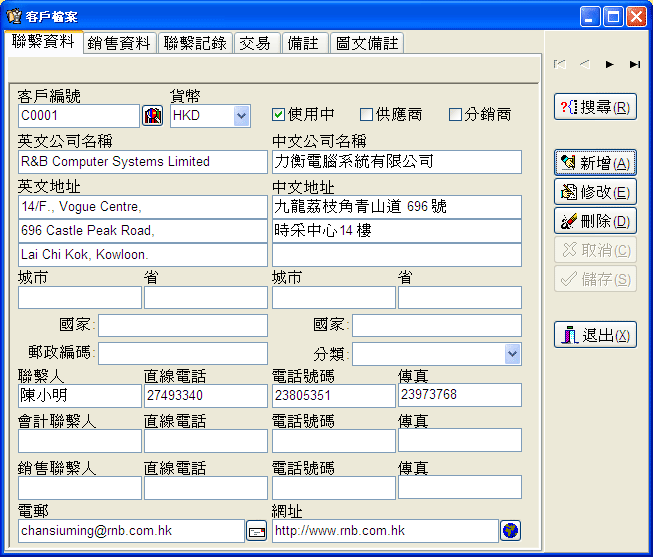The width and height of the screenshot is (653, 557).
Task: Click the email field chansiuming@rnb.com.hk
Action: [x=131, y=531]
